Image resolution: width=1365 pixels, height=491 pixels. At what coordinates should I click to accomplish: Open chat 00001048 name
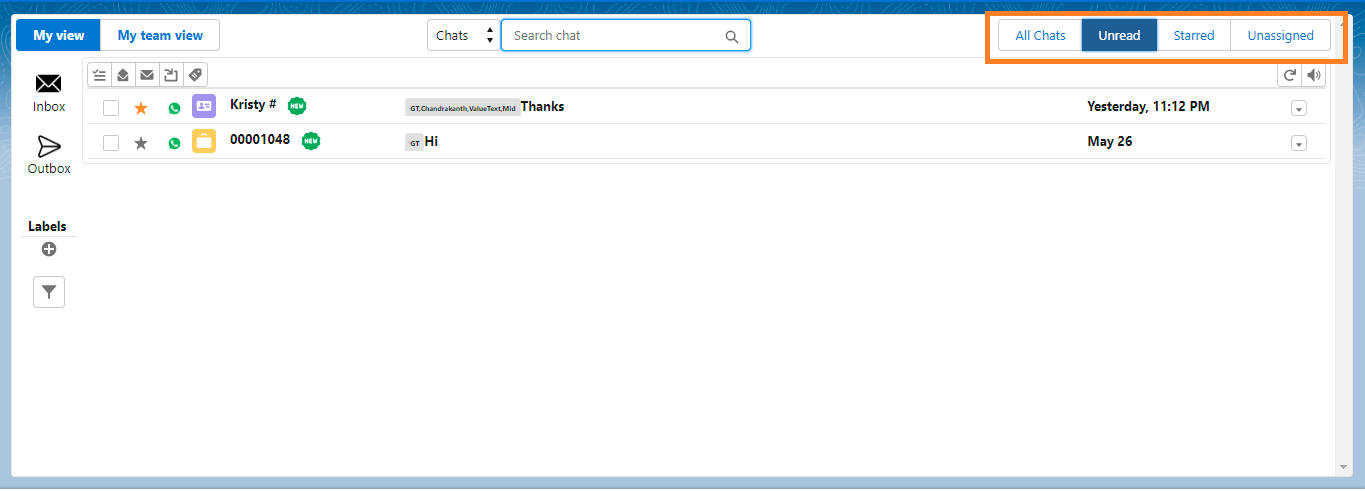260,139
